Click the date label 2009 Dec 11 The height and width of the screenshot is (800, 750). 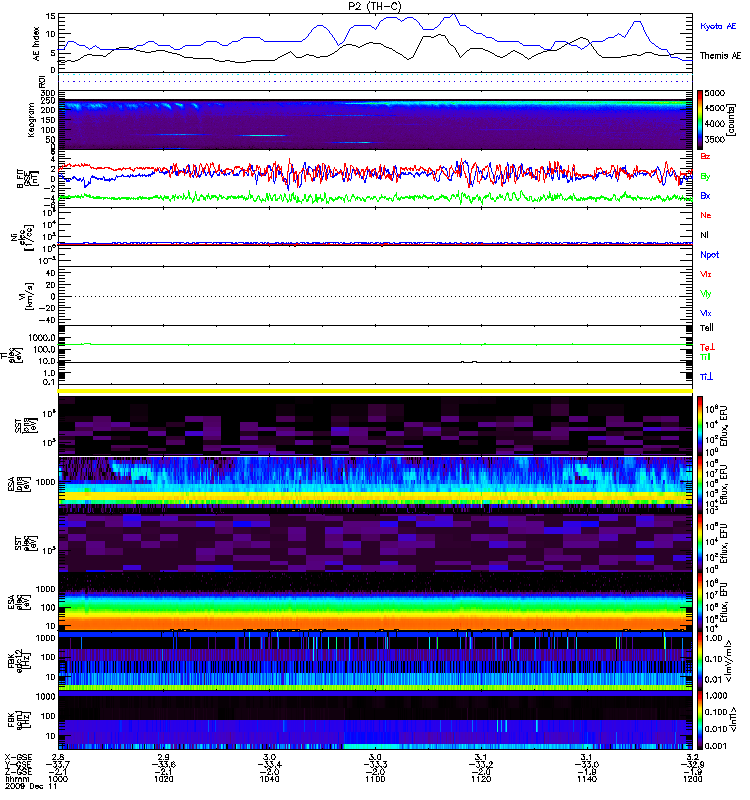[31, 786]
